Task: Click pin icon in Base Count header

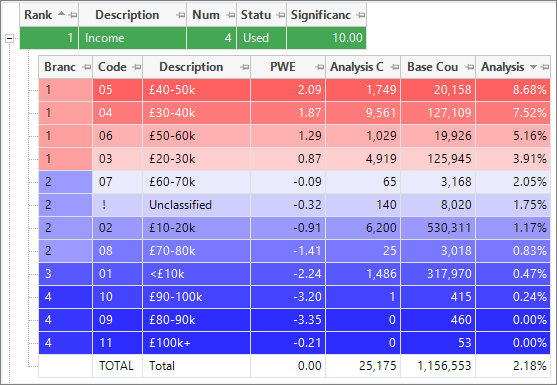Action: [470, 67]
